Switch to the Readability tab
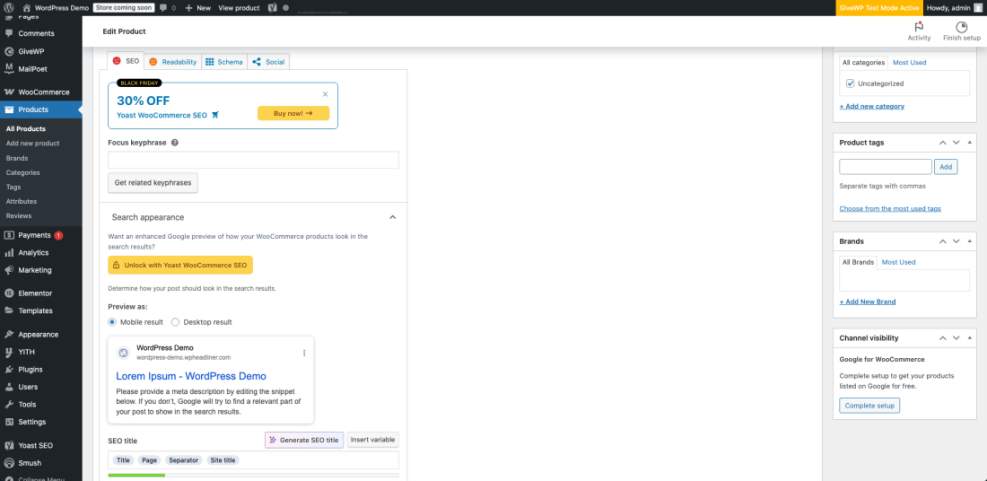This screenshot has width=987, height=481. pos(172,62)
